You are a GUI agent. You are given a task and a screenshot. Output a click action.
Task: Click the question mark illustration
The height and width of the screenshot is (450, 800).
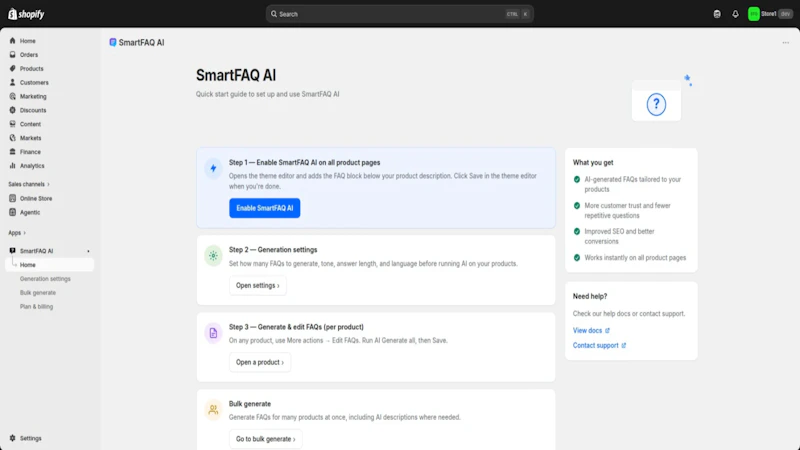pos(656,104)
